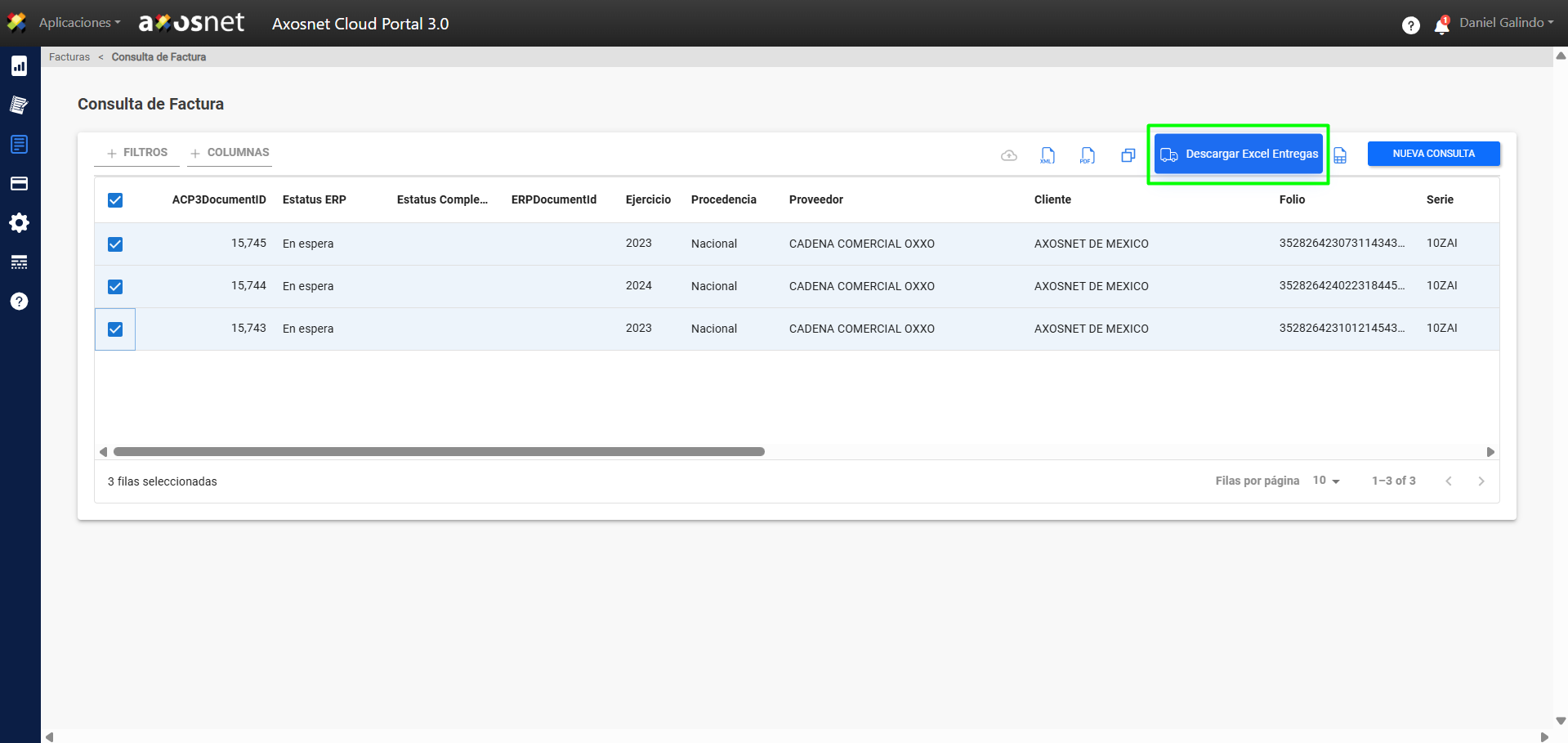This screenshot has height=743, width=1568.
Task: Click the Axosnet Cloud Portal 3.0 title
Action: tap(360, 24)
